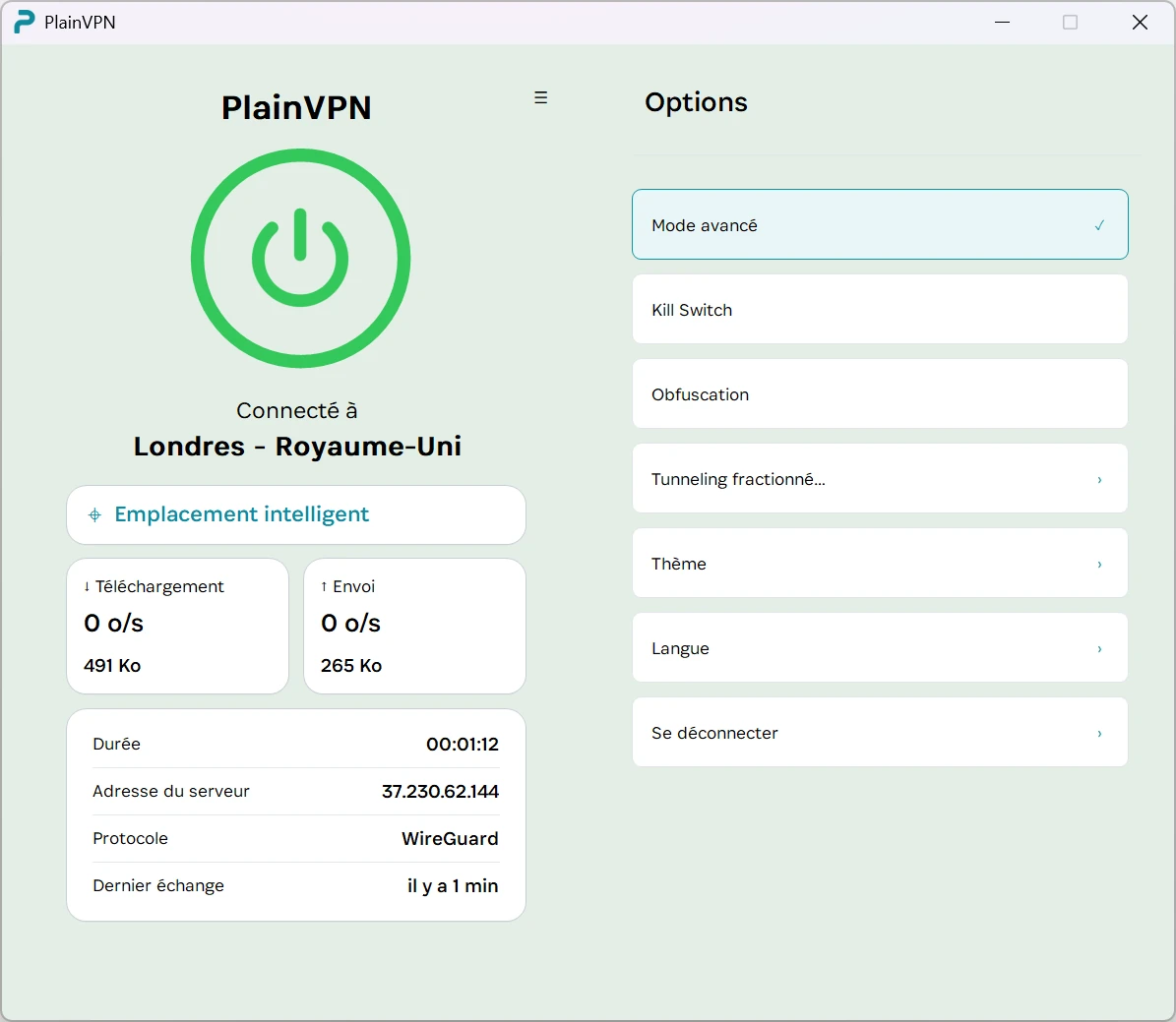This screenshot has width=1176, height=1022.
Task: Click the upload arrow icon next to Envoi
Action: 324,587
